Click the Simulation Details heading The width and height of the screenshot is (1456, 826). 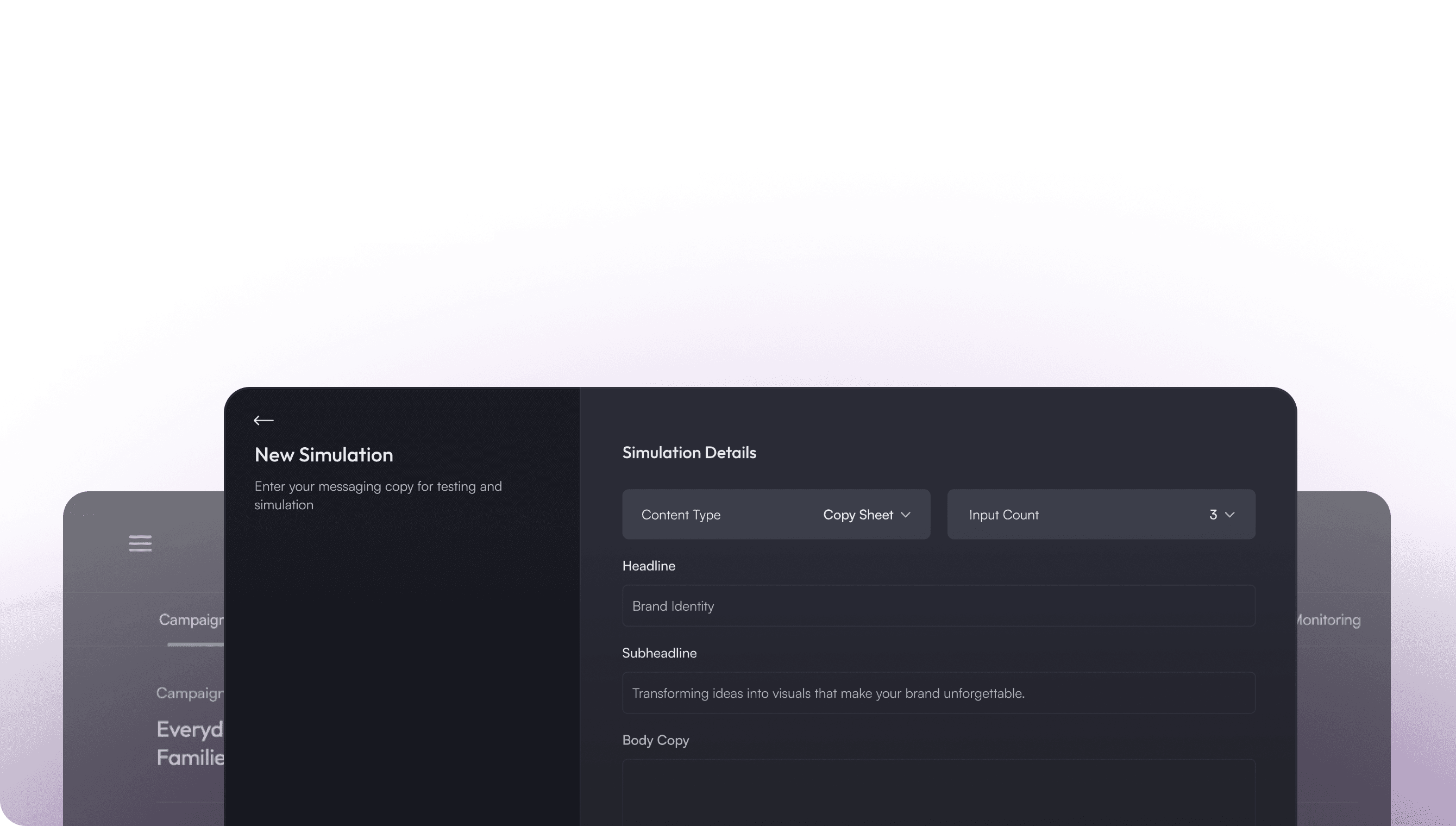click(x=689, y=452)
